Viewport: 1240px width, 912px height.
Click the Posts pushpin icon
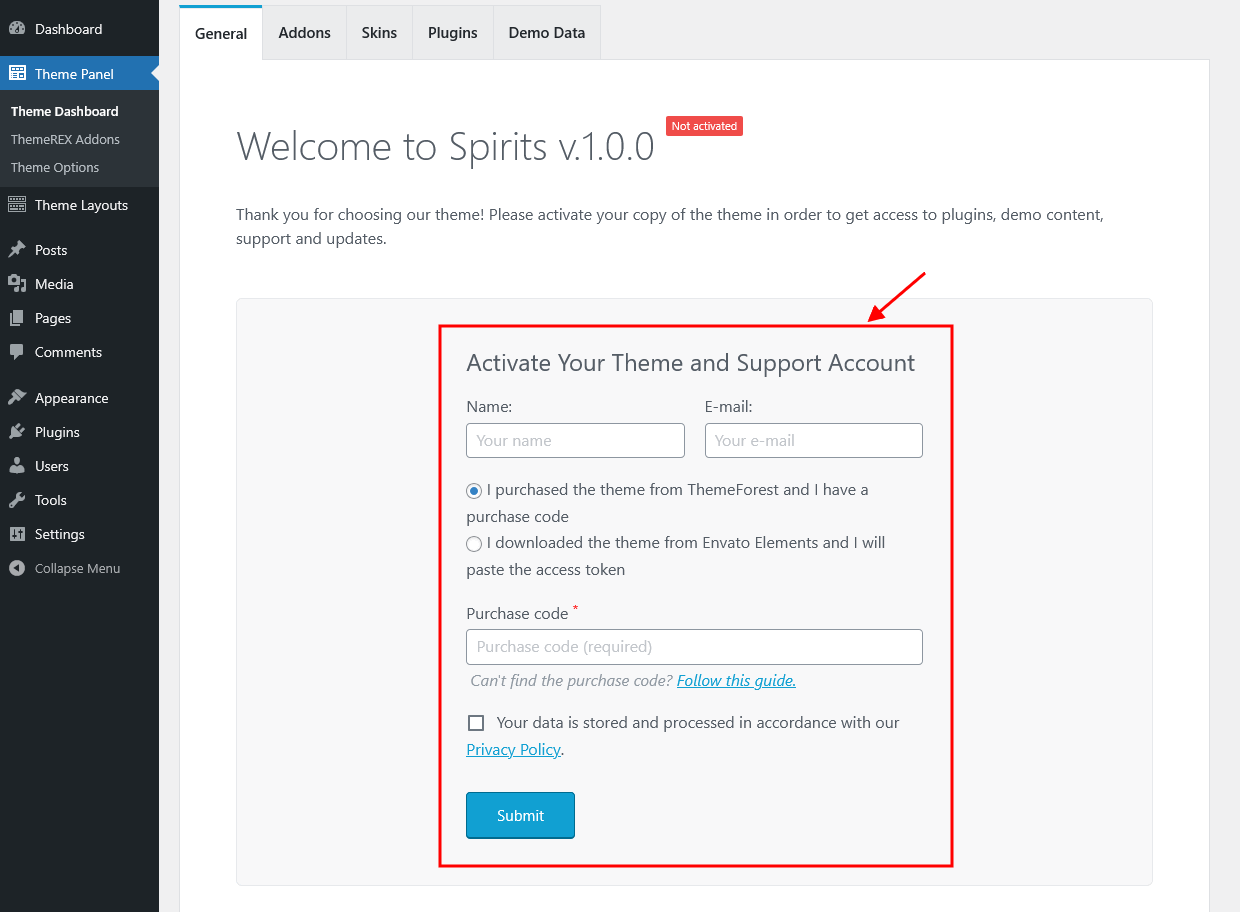click(17, 250)
